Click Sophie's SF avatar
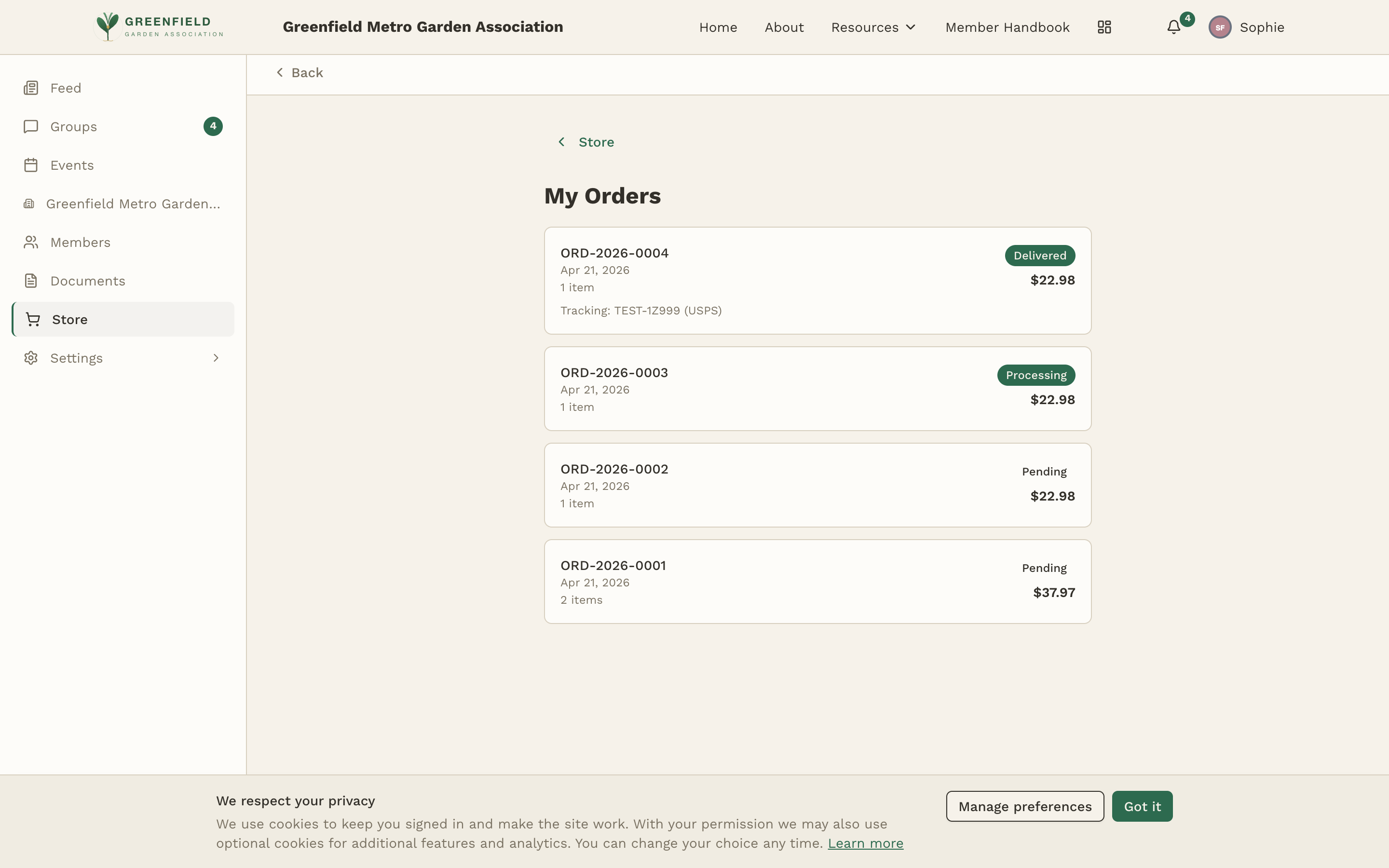This screenshot has height=868, width=1389. [x=1220, y=27]
